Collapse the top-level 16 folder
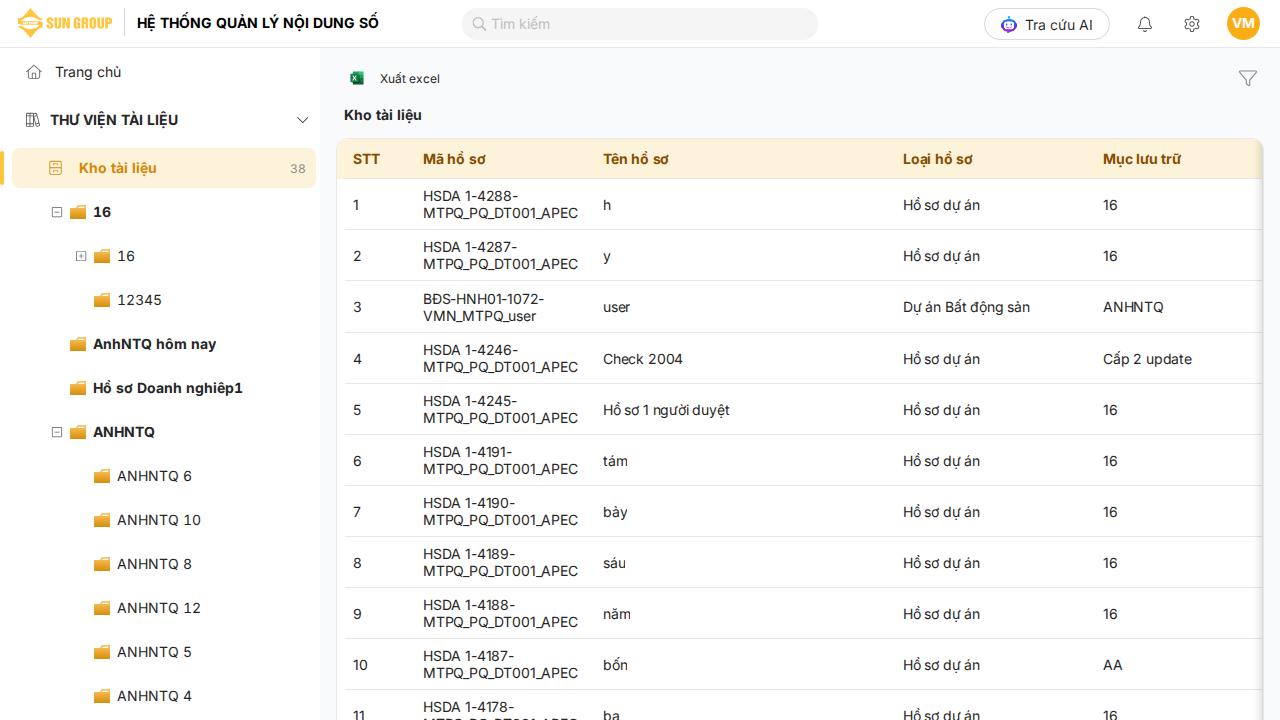1280x720 pixels. (x=57, y=212)
